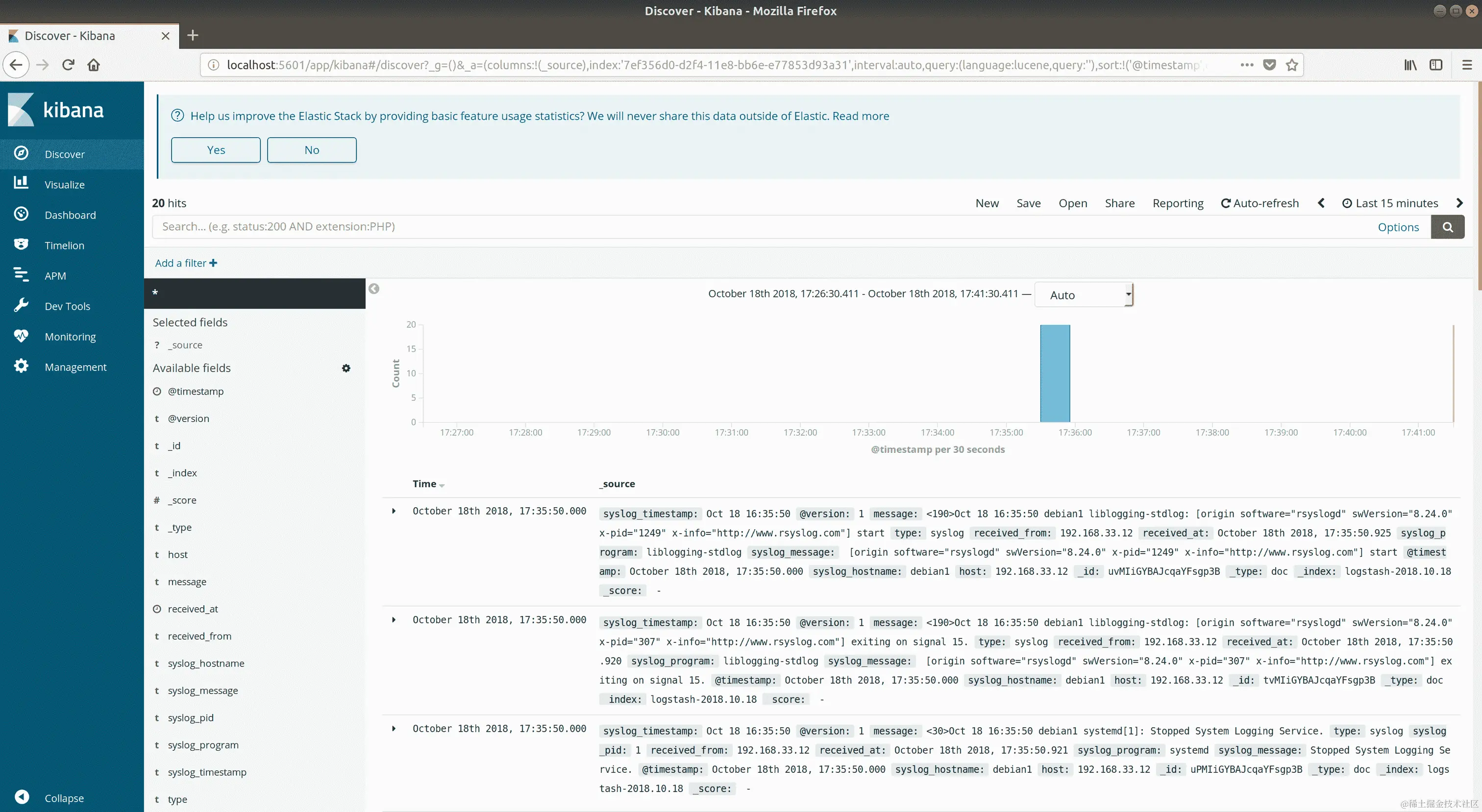
Task: Open Dashboard from the sidebar
Action: click(70, 215)
